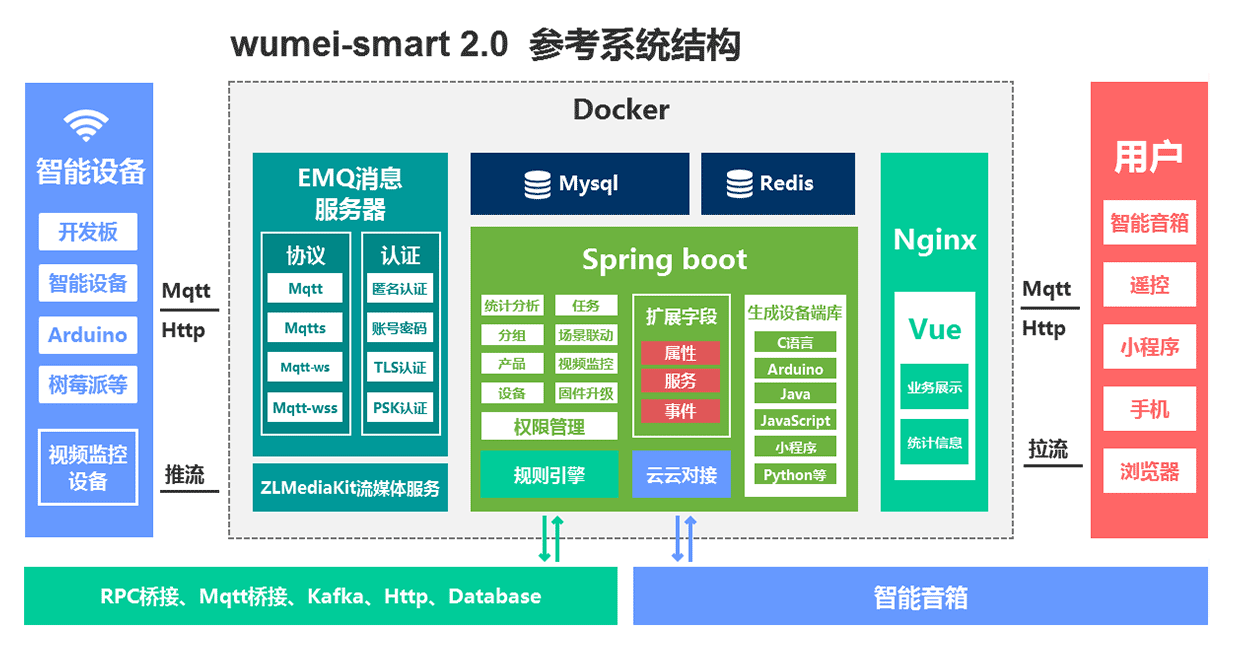Image resolution: width=1234 pixels, height=650 pixels.
Task: Click the database icon beside Redis
Action: click(739, 184)
